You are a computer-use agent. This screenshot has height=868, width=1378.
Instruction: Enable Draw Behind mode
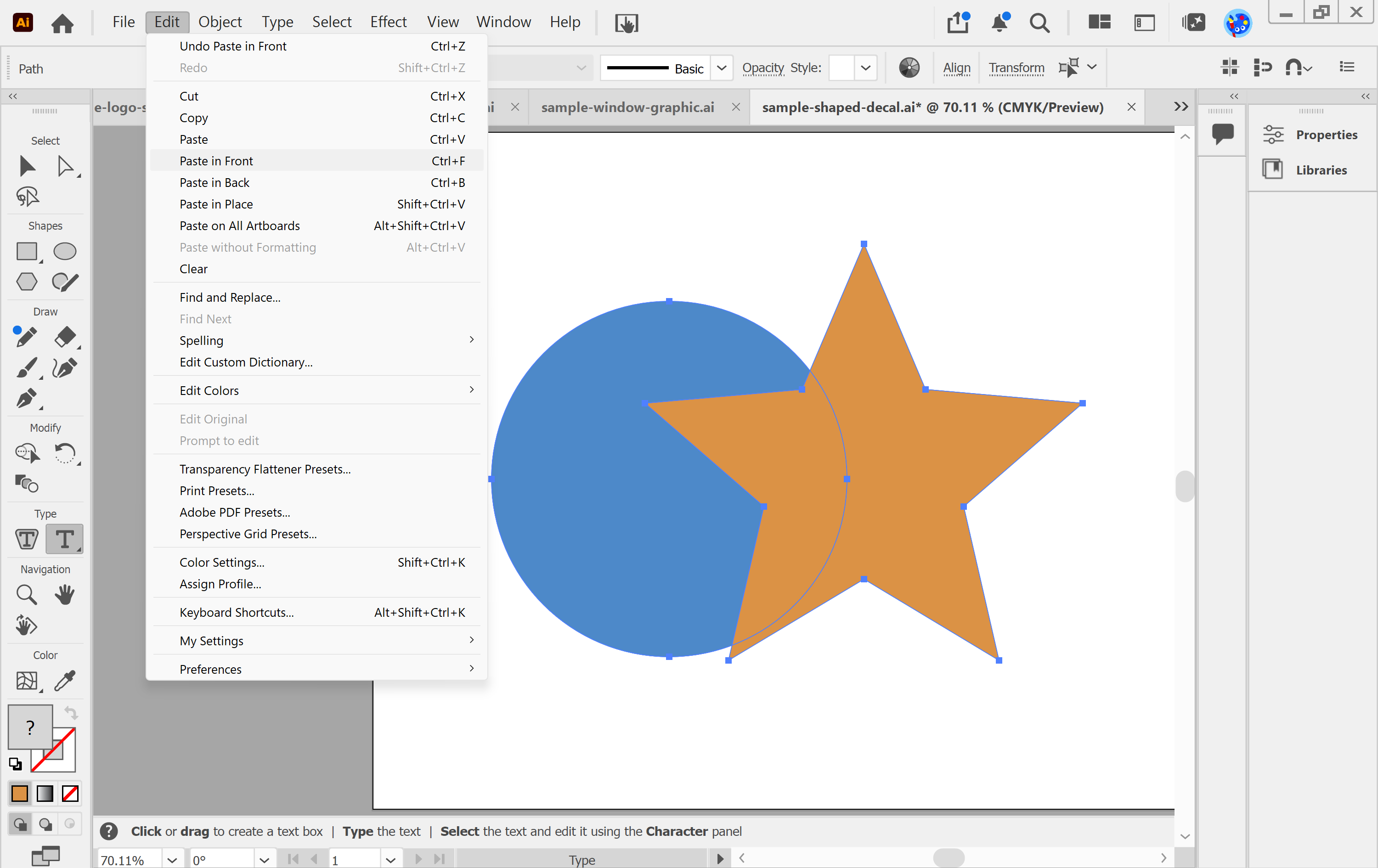pos(45,824)
